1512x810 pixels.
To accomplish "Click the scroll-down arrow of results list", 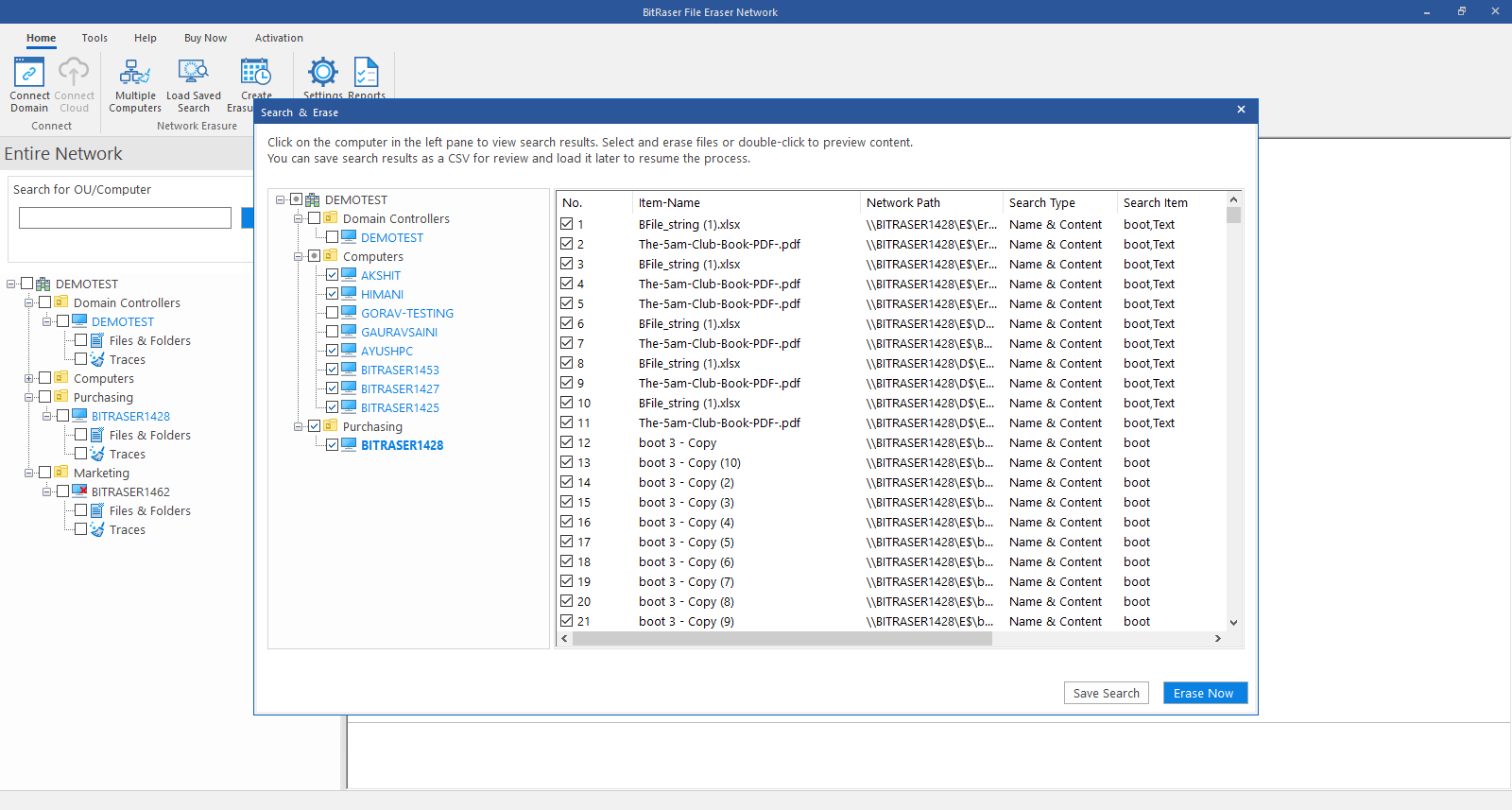I will (1233, 622).
